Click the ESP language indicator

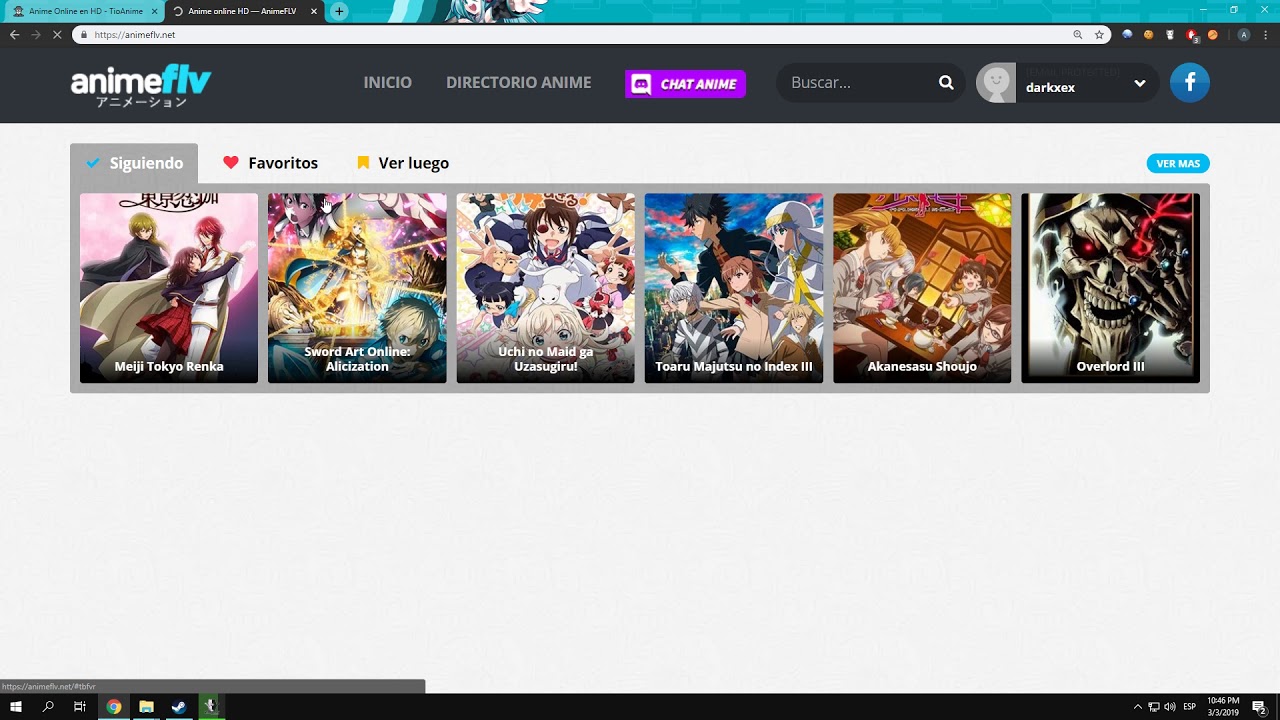click(x=1190, y=707)
